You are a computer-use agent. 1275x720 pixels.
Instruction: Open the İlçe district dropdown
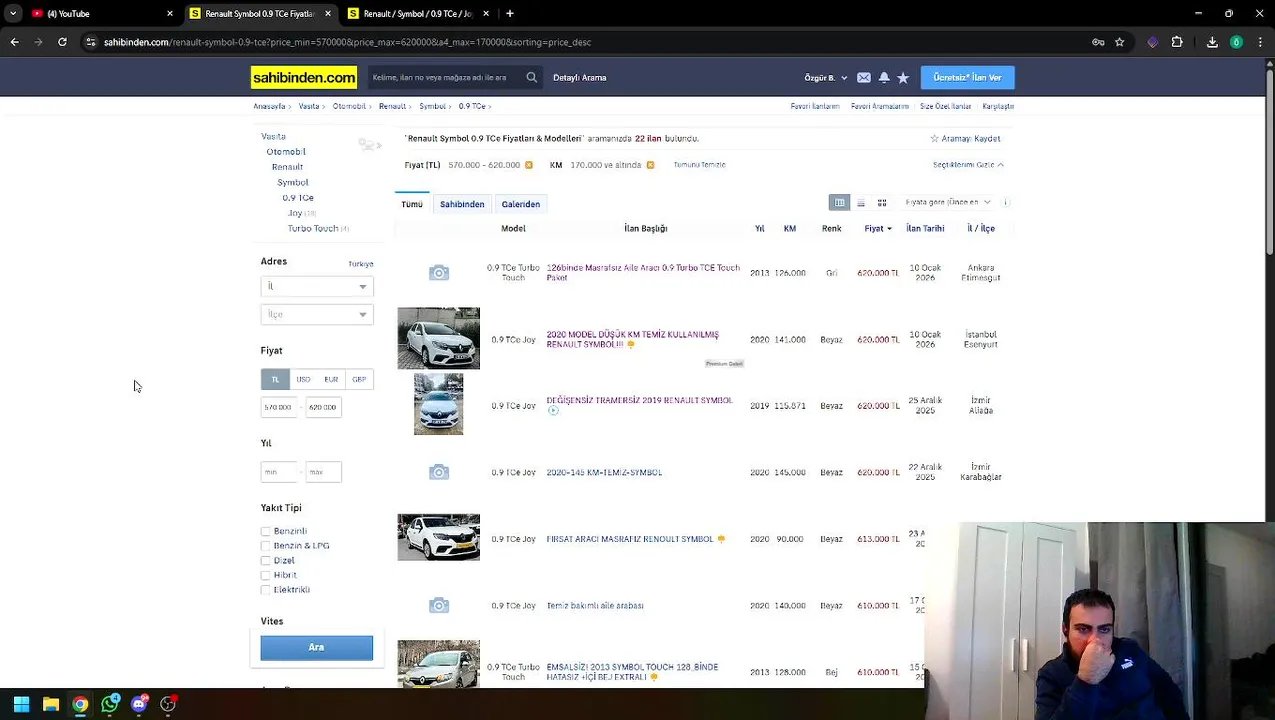click(317, 314)
